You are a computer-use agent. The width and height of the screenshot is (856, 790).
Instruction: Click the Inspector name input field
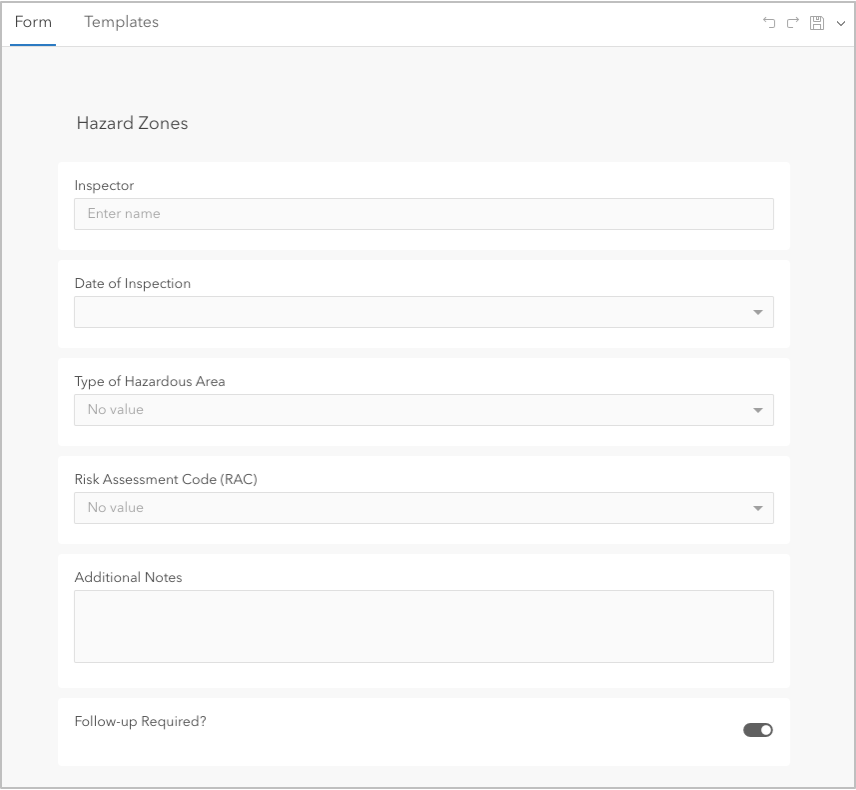[x=423, y=214]
